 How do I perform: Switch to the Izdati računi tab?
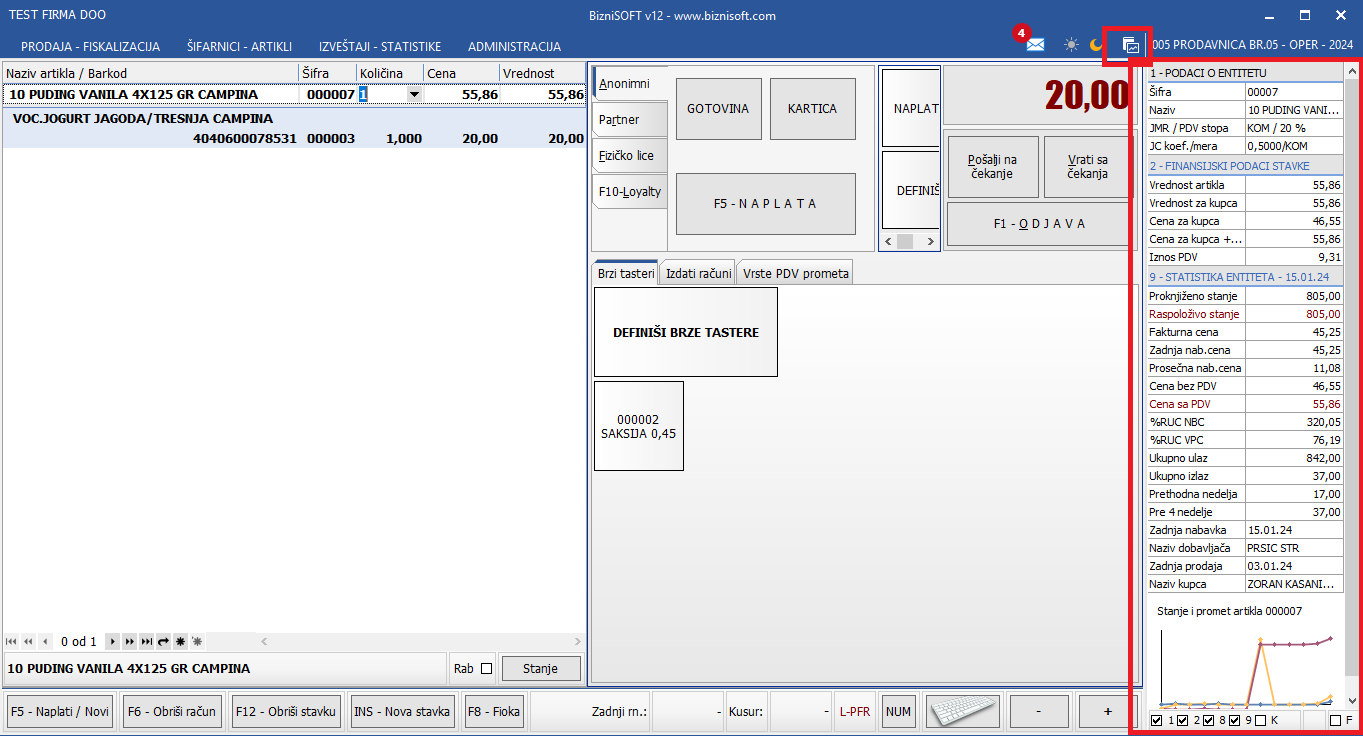[x=698, y=273]
